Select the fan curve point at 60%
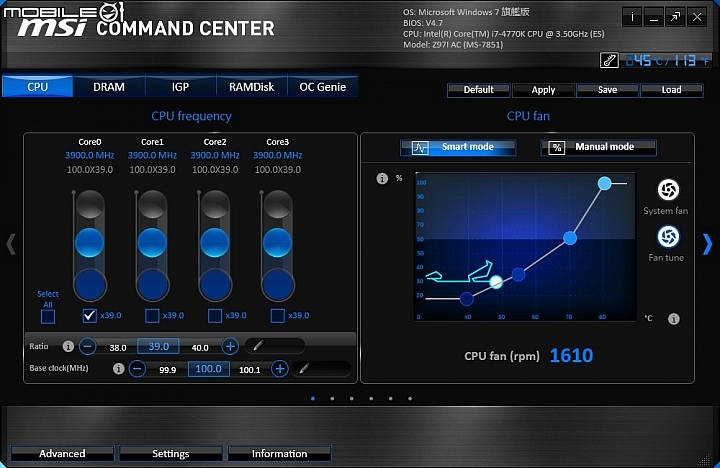The image size is (720, 468). pyautogui.click(x=570, y=238)
